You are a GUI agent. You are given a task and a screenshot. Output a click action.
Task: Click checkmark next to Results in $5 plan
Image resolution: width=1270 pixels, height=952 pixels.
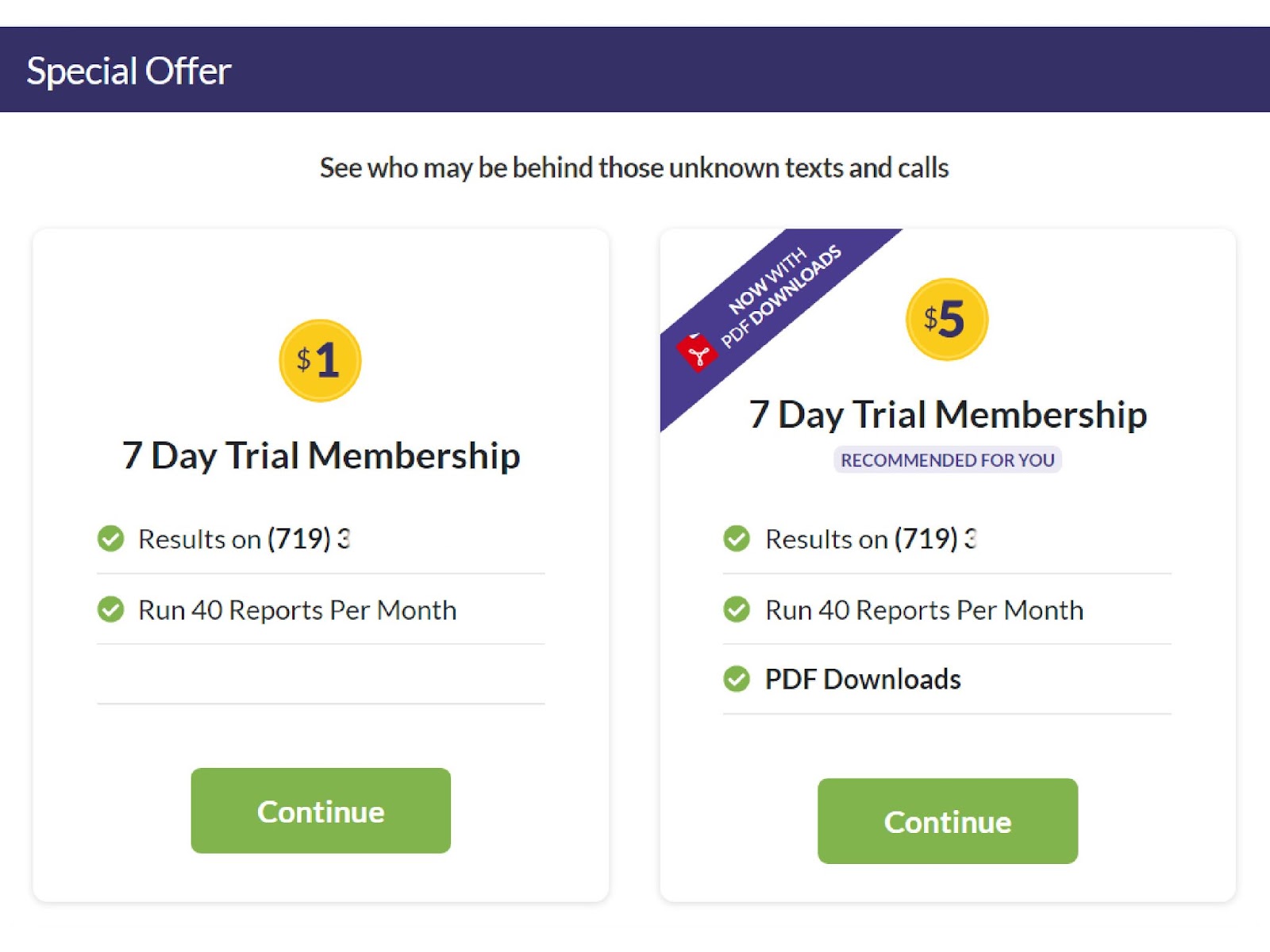[737, 539]
